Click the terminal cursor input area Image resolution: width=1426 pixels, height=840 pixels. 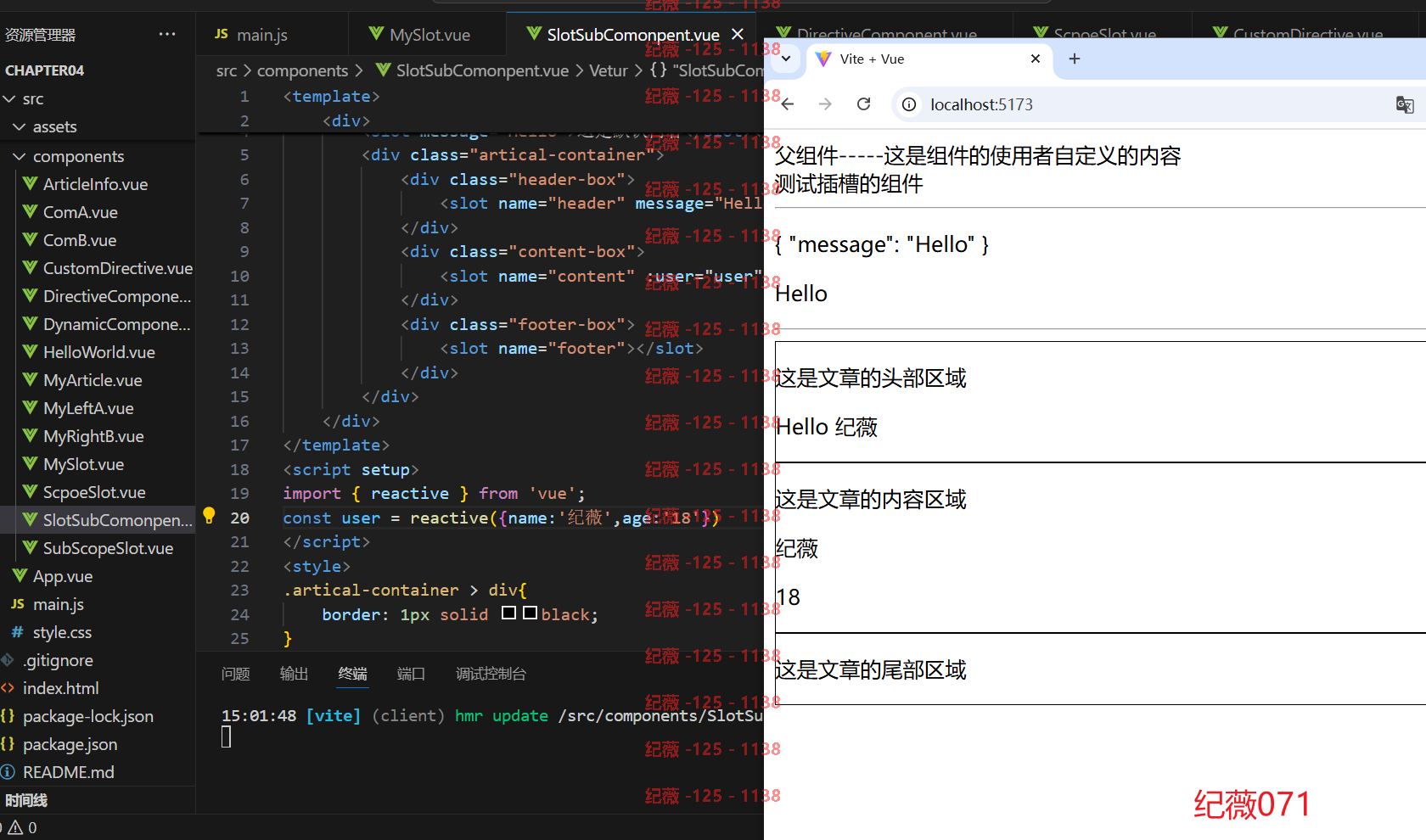pyautogui.click(x=226, y=737)
